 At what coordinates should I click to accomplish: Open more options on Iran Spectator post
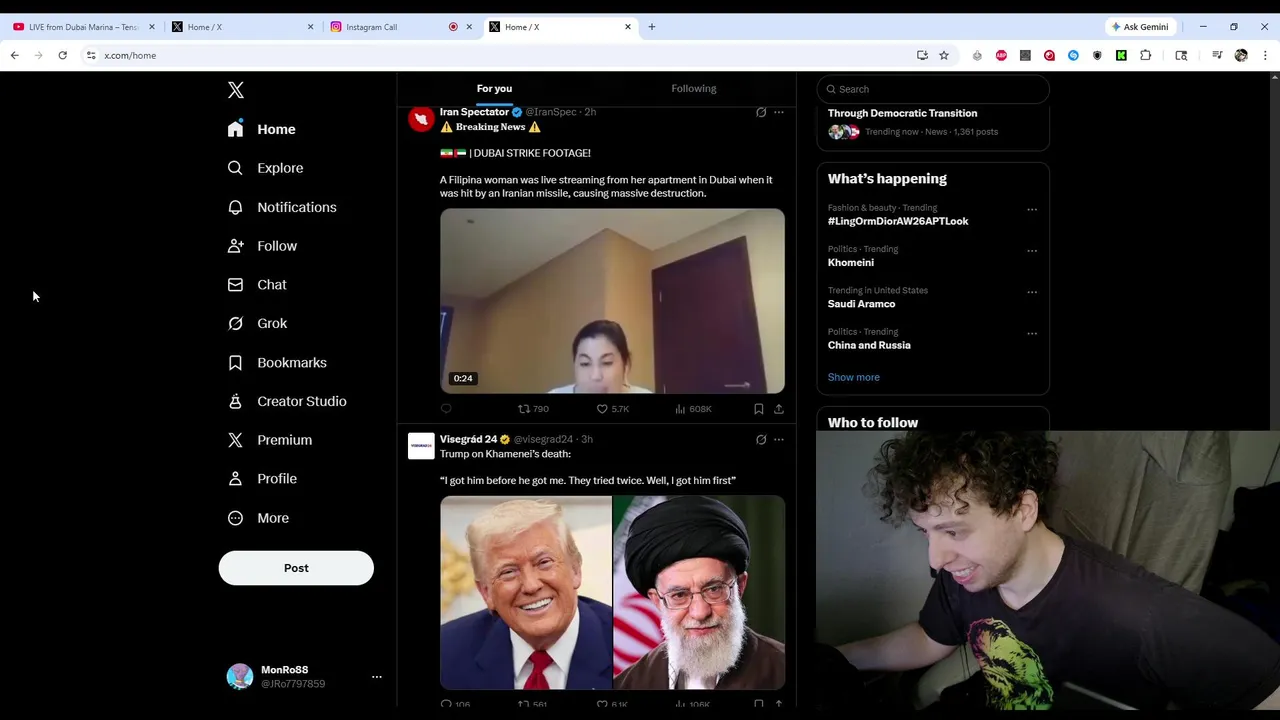coord(779,112)
